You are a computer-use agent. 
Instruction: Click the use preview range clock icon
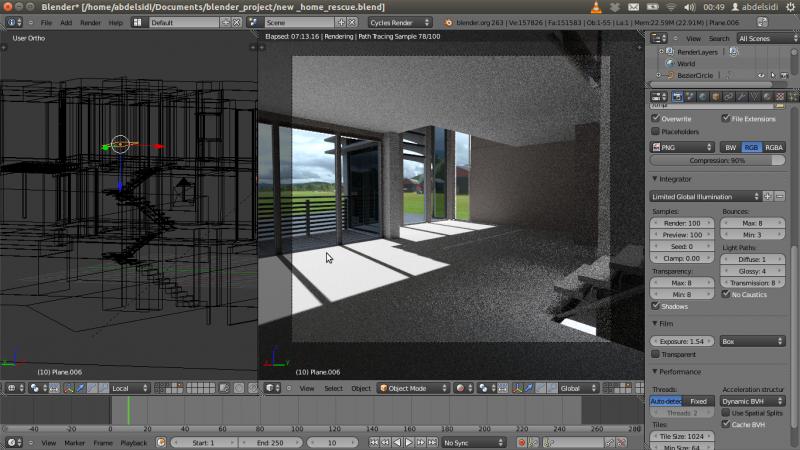click(161, 442)
